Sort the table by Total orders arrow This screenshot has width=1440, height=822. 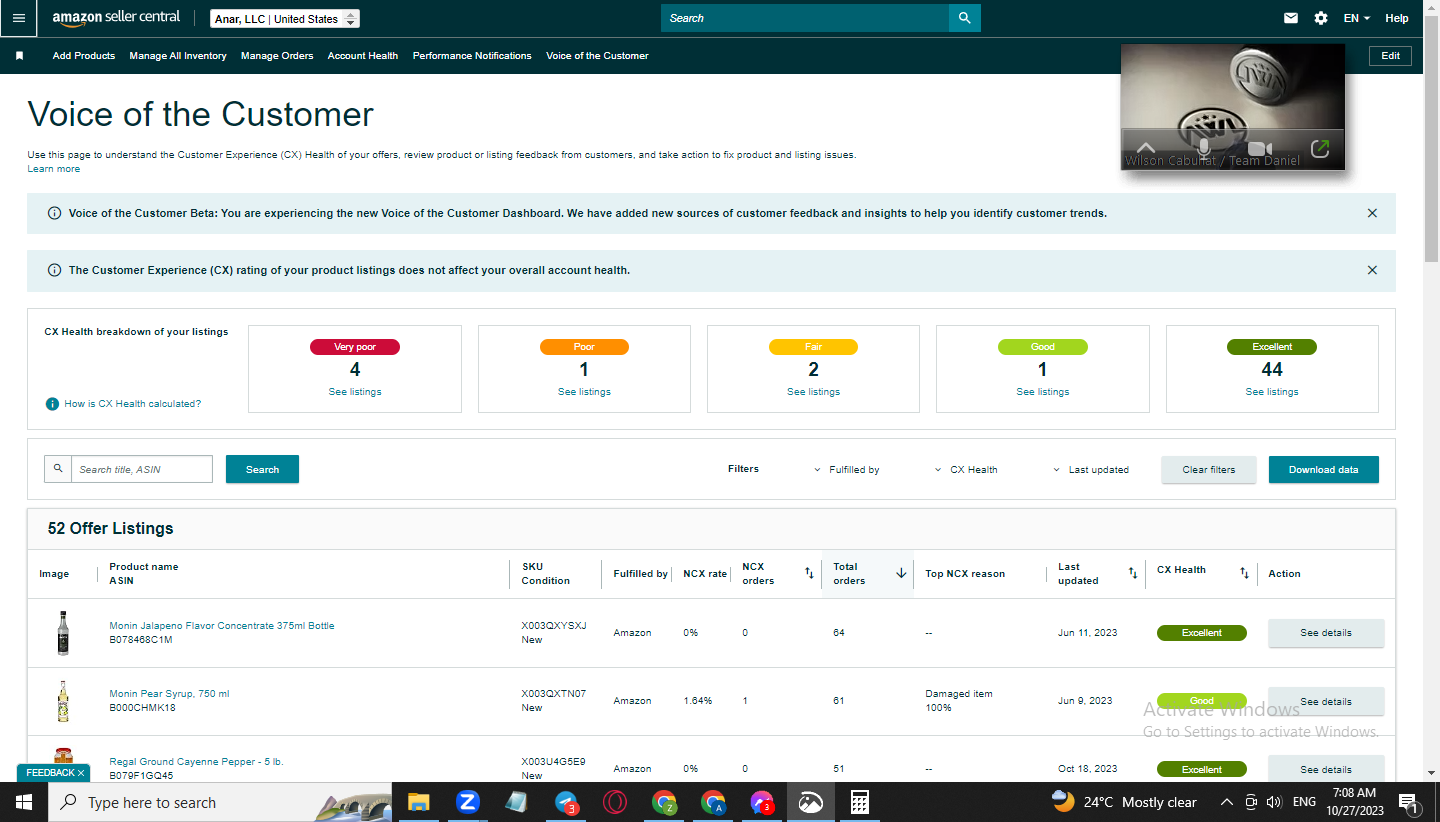(x=901, y=573)
